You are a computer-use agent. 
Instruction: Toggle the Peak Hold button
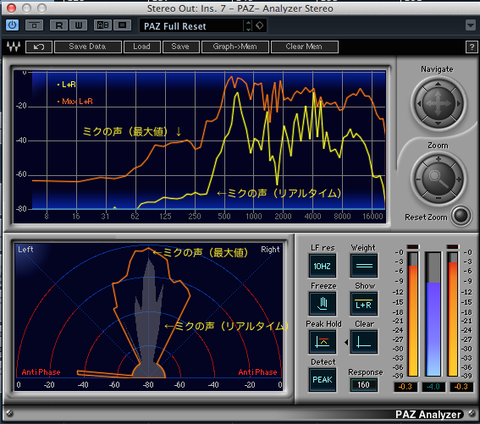point(322,342)
